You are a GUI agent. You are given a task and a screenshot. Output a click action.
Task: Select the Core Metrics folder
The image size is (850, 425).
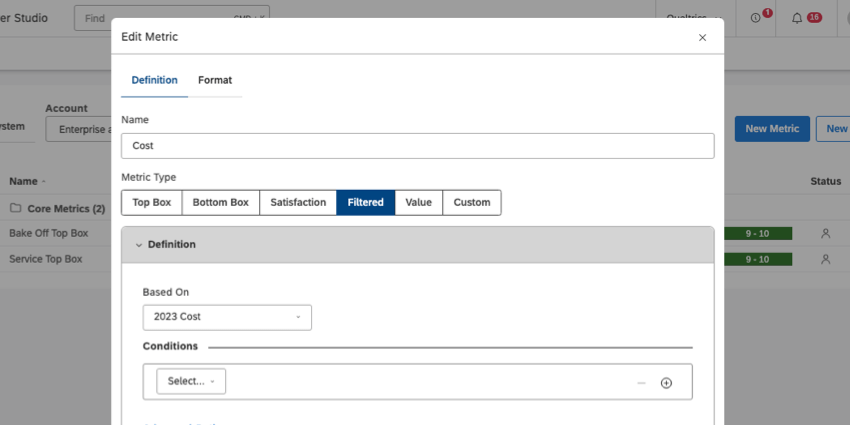[57, 209]
